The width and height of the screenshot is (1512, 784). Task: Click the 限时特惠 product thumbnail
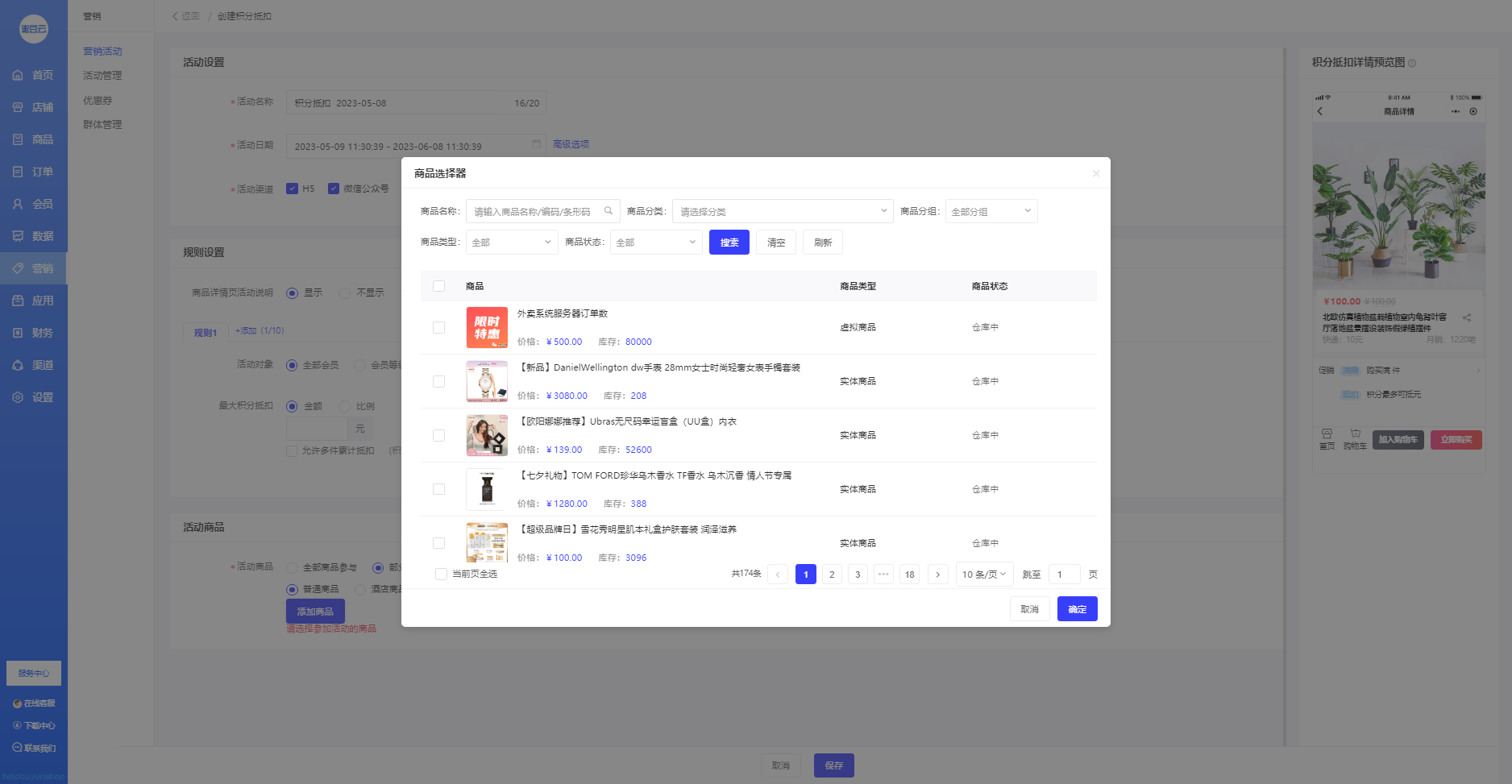(487, 327)
